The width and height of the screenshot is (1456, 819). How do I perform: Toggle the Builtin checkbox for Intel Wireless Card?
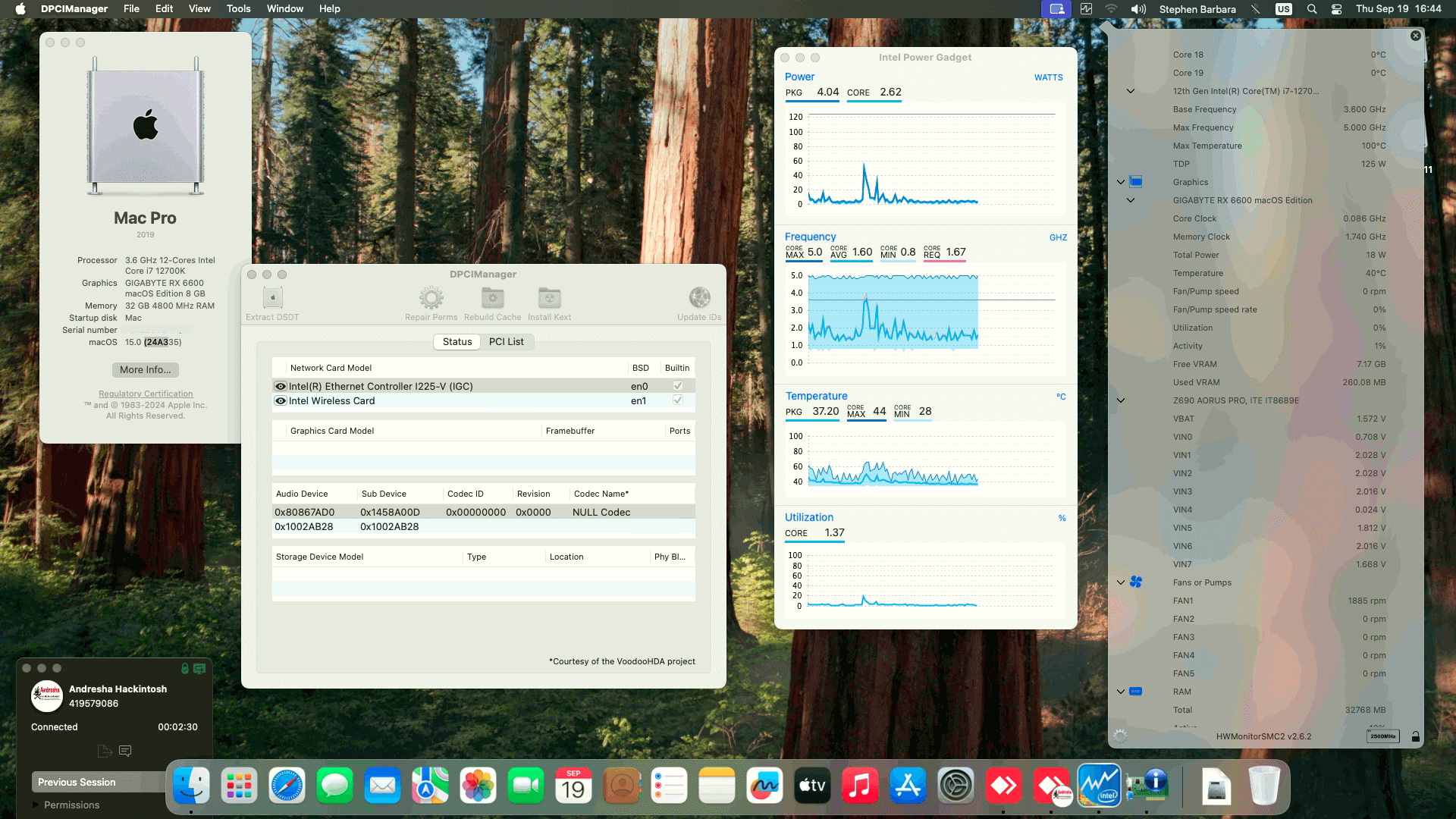point(676,400)
